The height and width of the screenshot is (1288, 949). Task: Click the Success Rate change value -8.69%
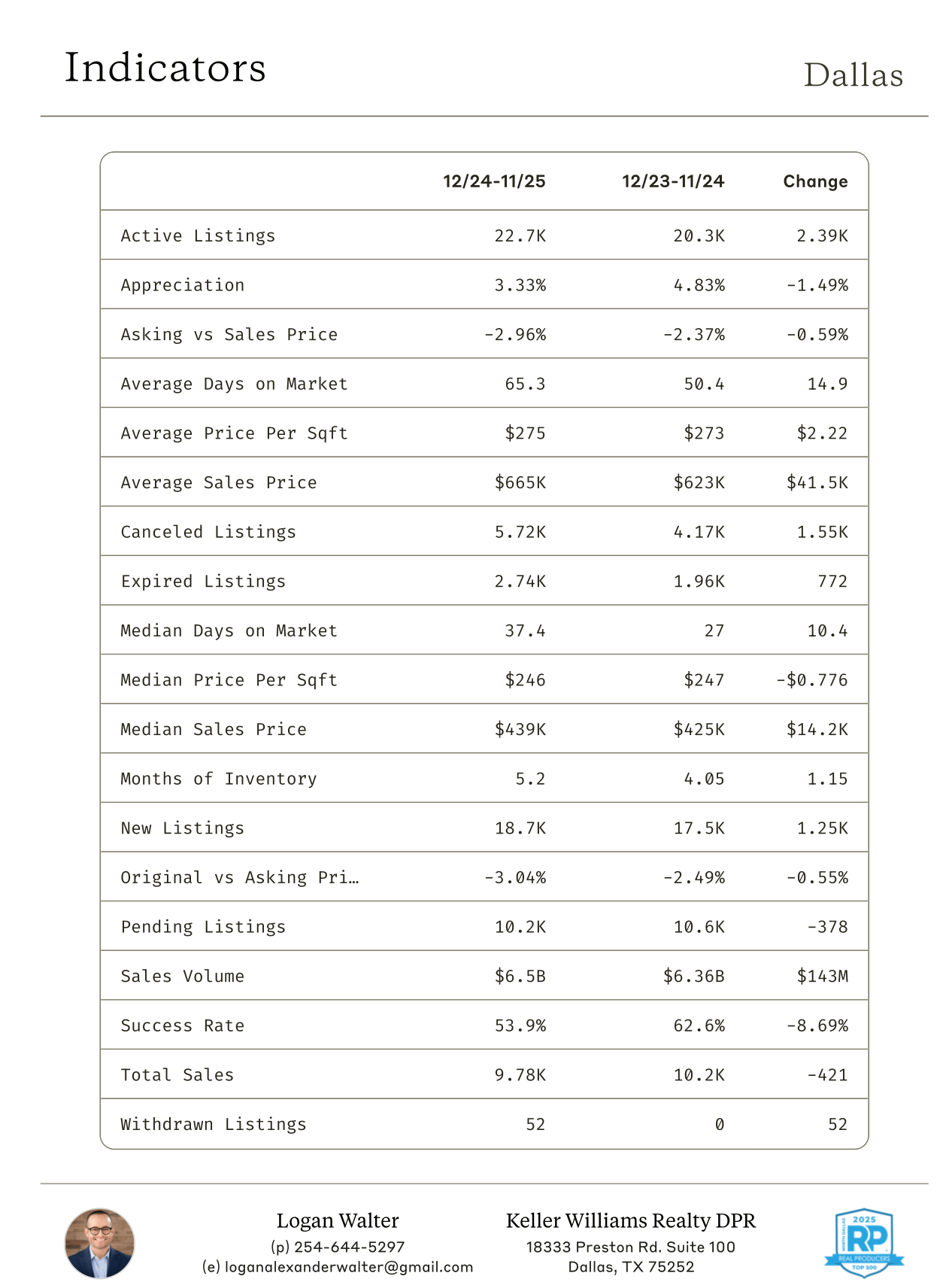[x=817, y=1025]
